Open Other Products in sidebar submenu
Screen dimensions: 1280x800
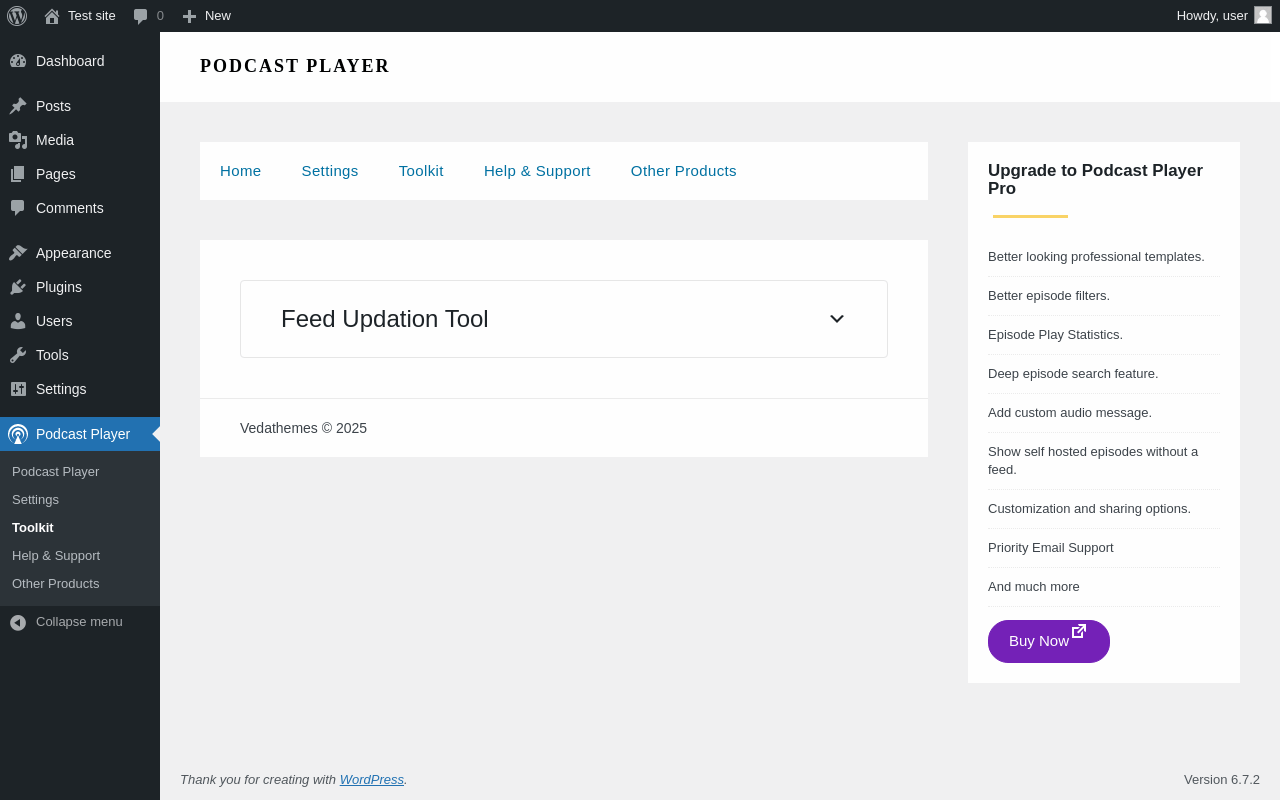pos(56,584)
